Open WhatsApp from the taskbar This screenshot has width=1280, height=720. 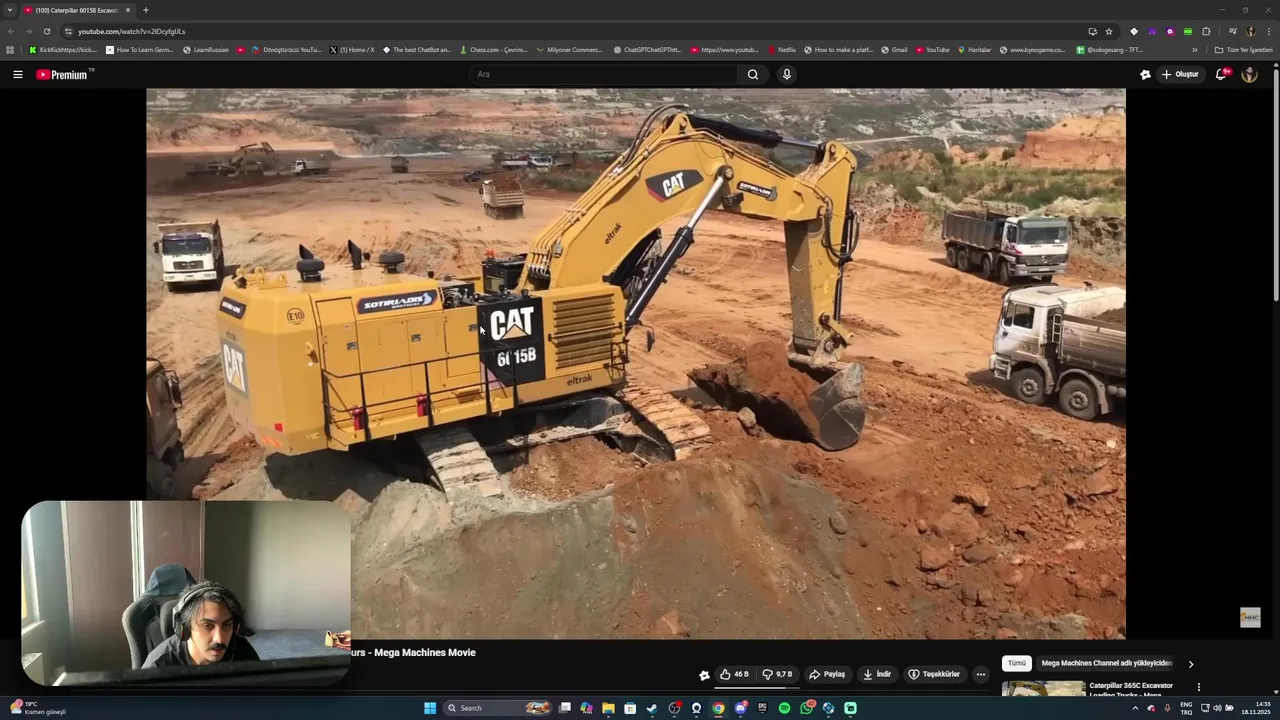[x=806, y=708]
